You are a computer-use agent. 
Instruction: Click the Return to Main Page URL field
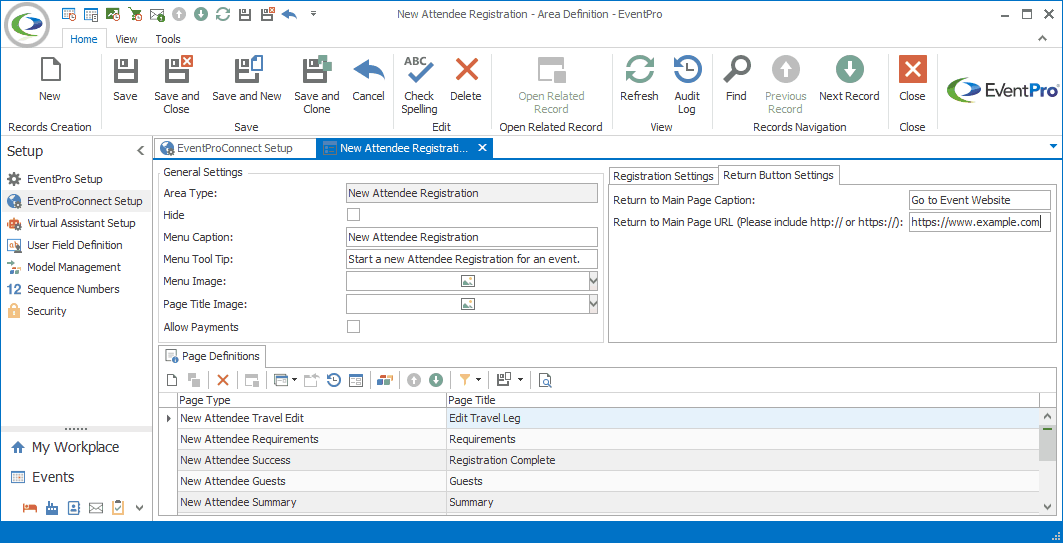point(980,222)
